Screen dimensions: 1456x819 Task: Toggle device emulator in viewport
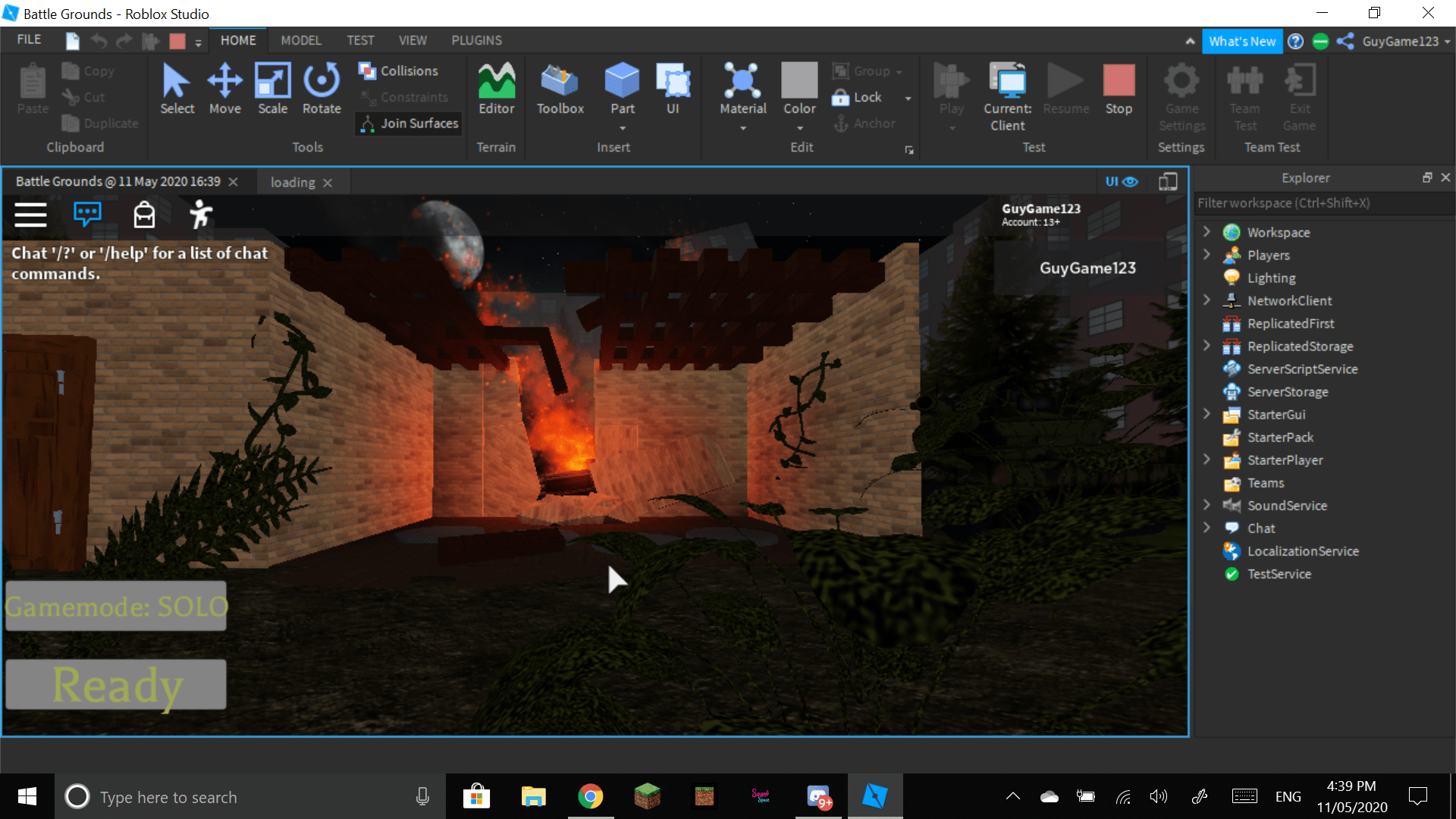click(1168, 181)
